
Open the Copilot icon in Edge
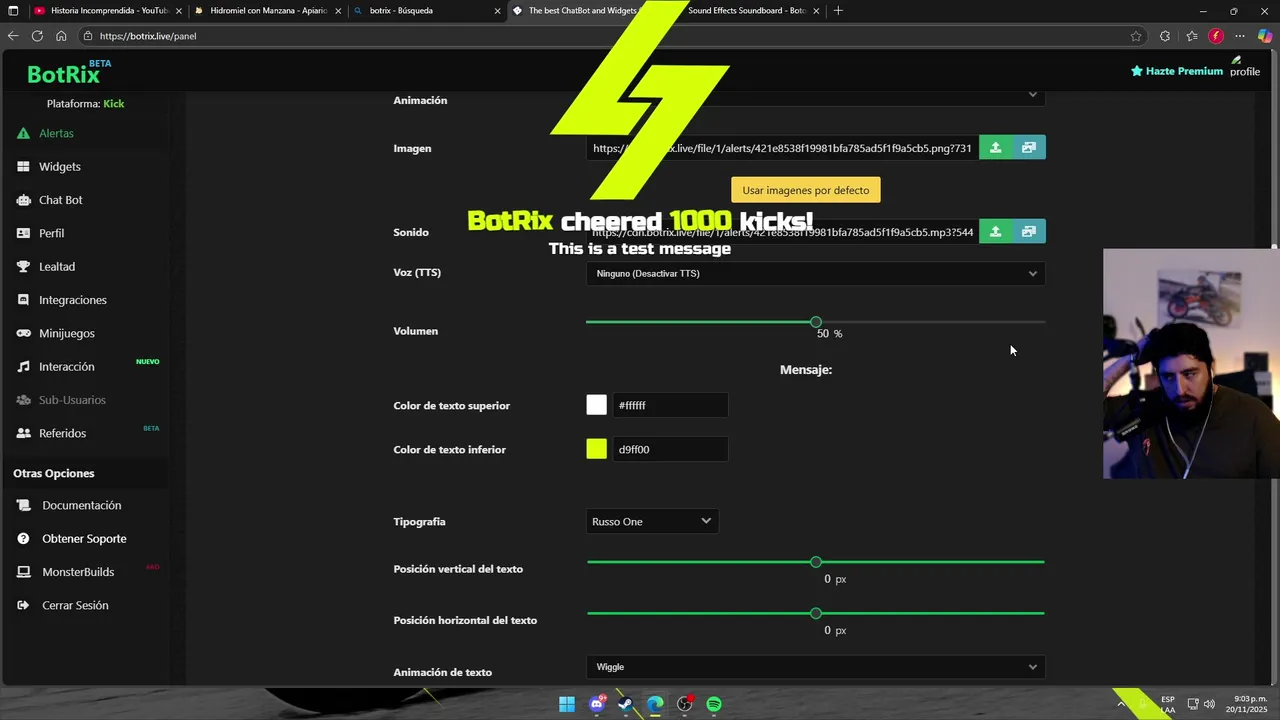[1264, 36]
